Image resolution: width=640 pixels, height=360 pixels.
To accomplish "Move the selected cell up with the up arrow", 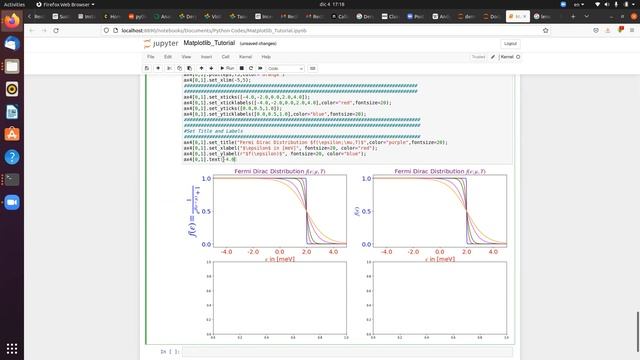I will [201, 68].
